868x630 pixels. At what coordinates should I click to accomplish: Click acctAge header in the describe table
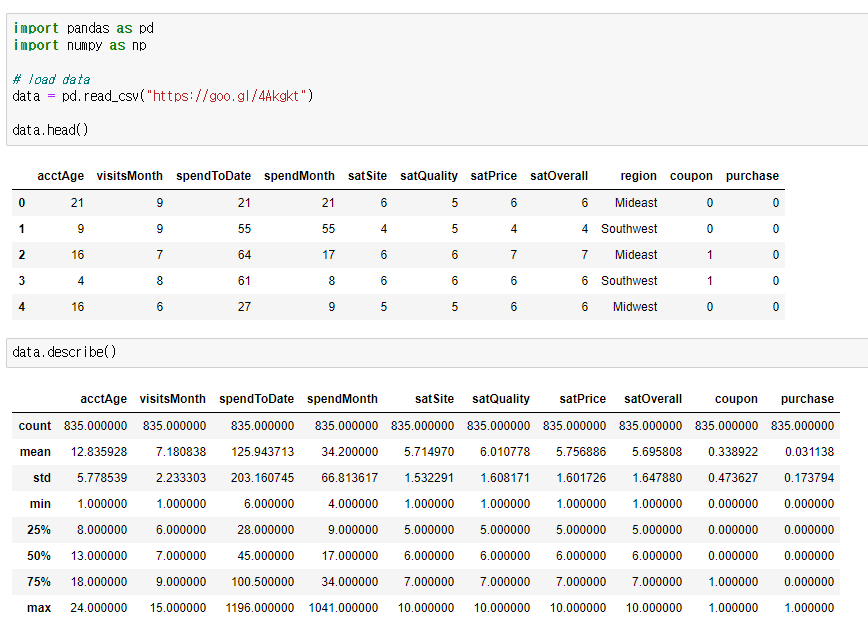point(104,399)
